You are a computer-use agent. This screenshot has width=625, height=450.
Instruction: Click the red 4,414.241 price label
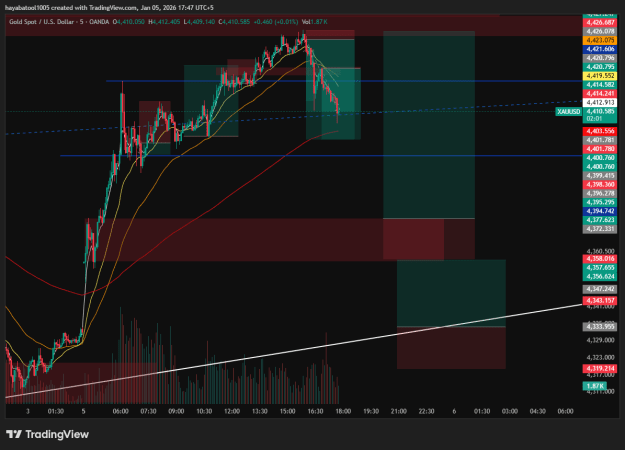(x=600, y=93)
